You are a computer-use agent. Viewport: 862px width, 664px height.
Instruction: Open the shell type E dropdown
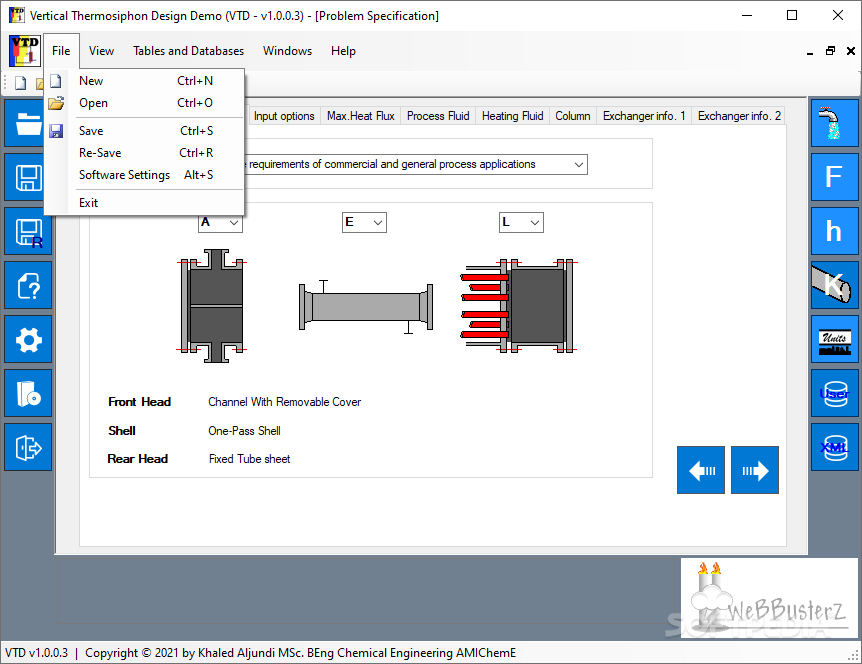(364, 222)
